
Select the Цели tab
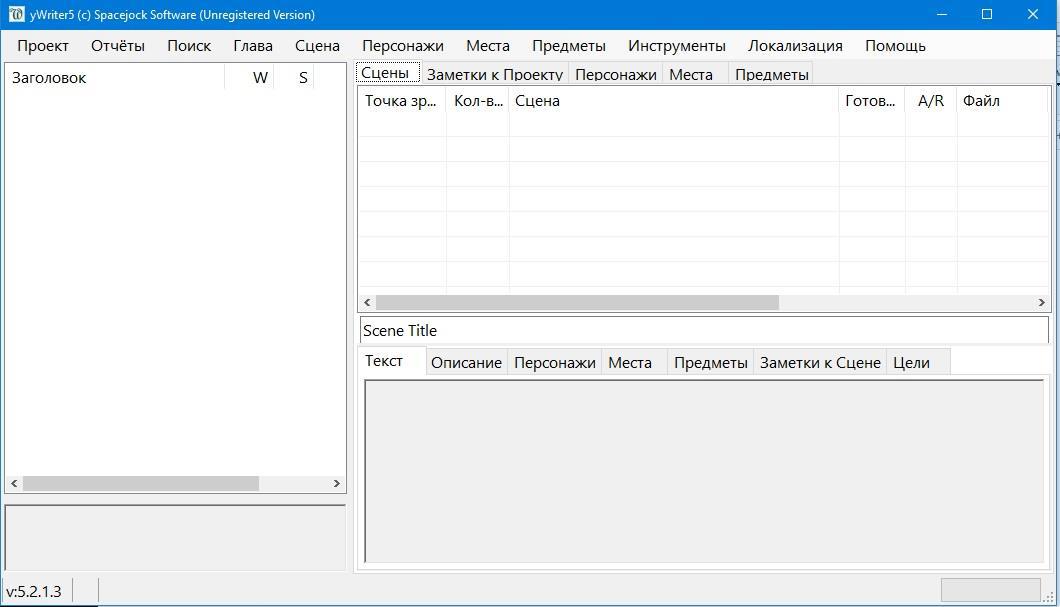click(x=911, y=362)
